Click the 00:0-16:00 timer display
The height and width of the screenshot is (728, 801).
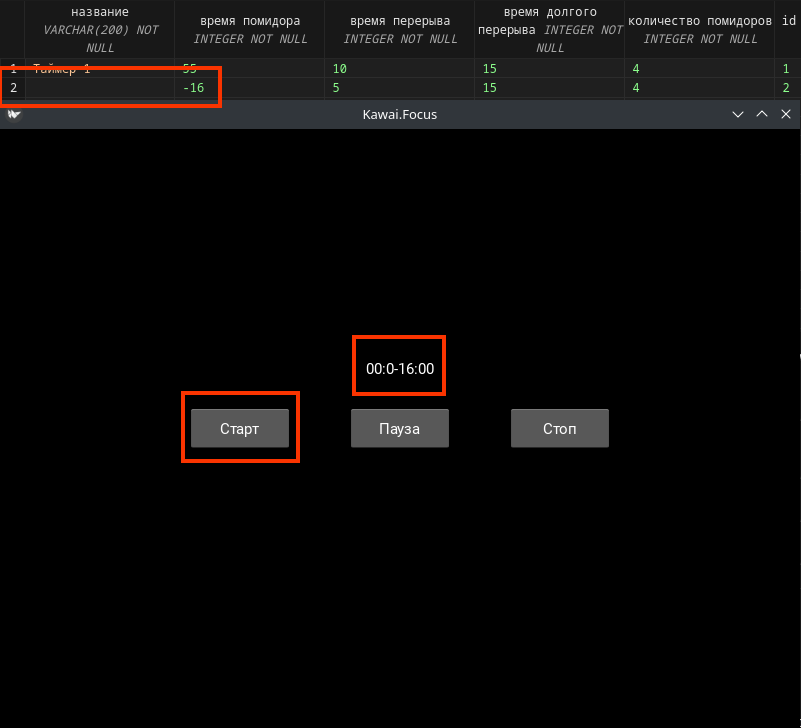click(399, 368)
